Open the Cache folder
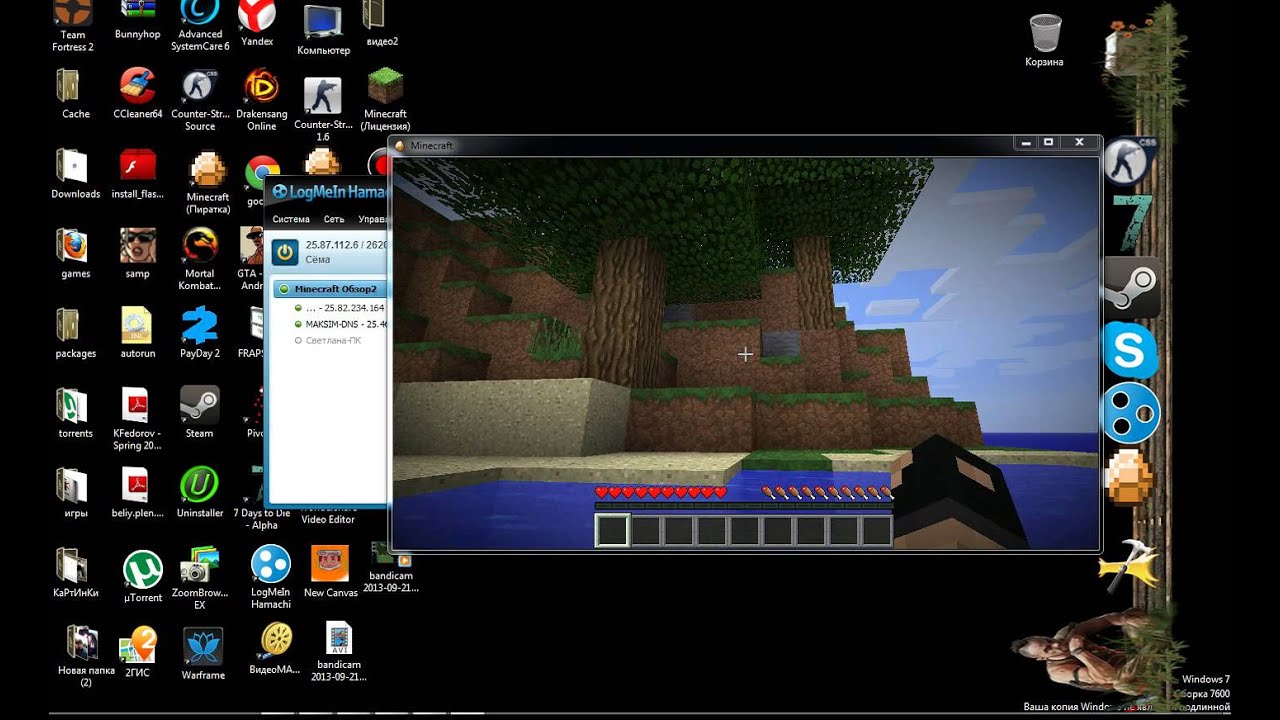Image resolution: width=1280 pixels, height=720 pixels. pos(76,94)
